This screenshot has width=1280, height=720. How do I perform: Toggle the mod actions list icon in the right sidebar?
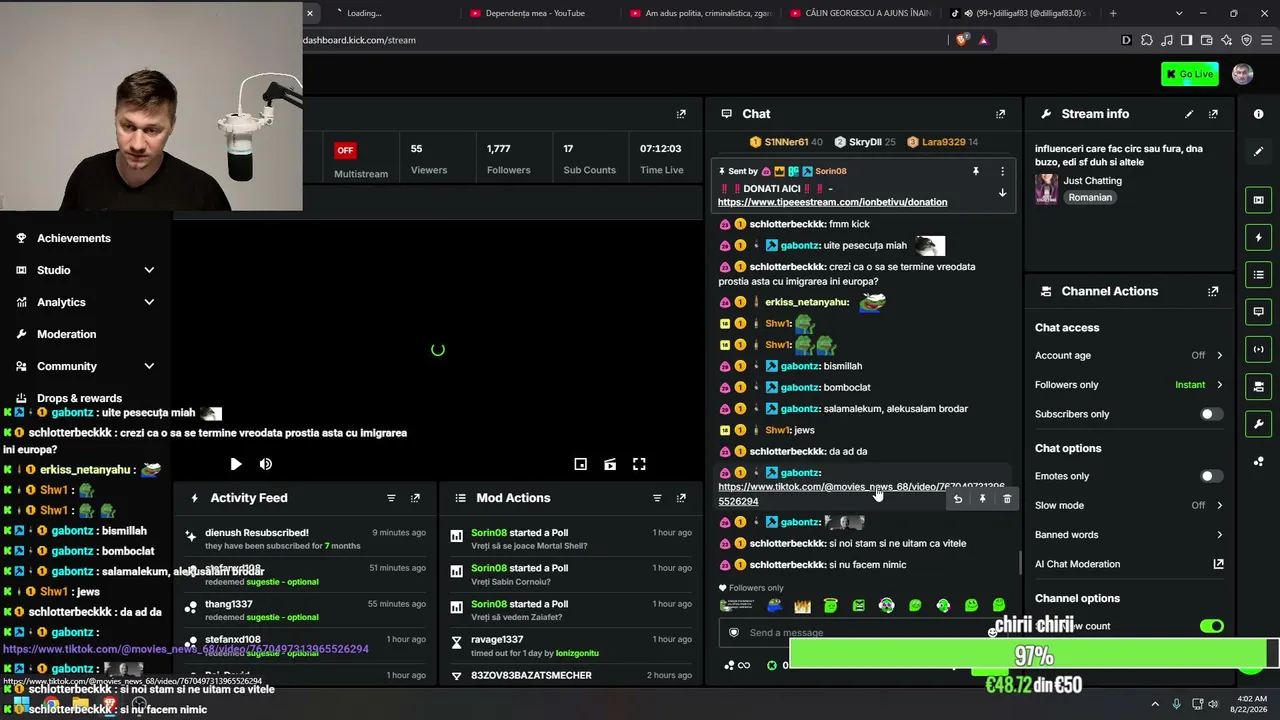pos(1258,275)
